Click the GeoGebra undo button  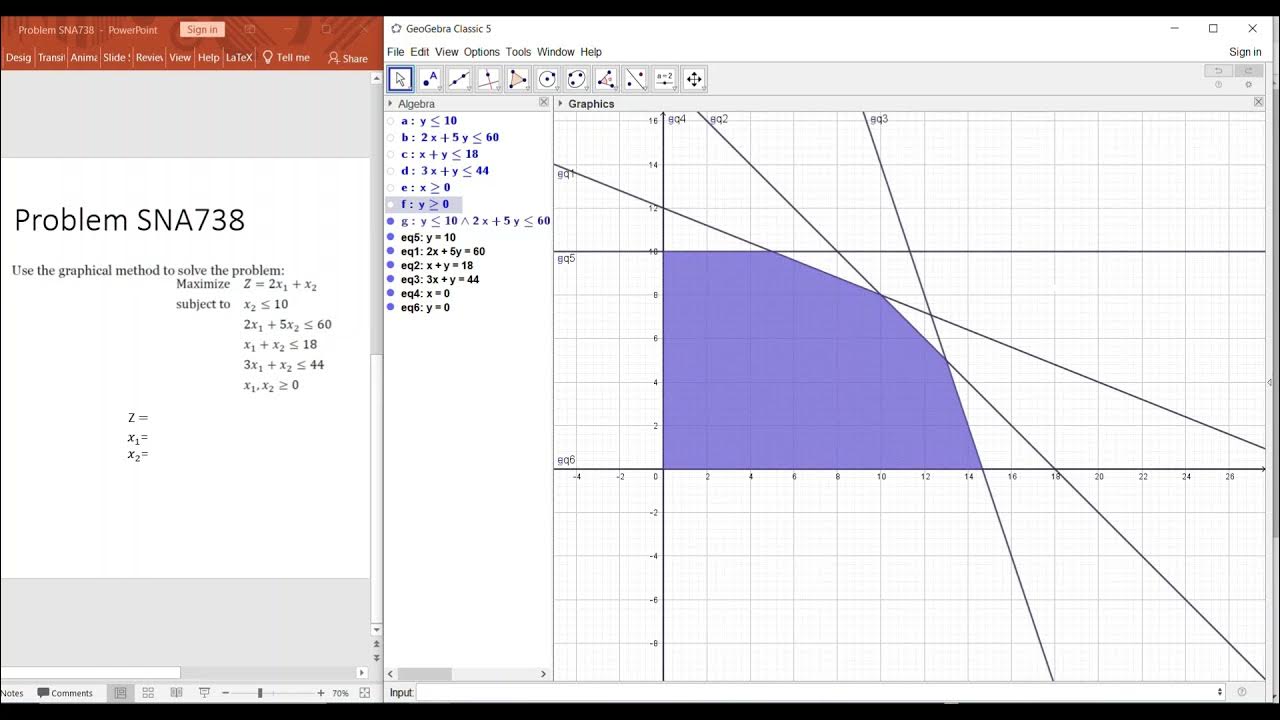coord(1218,71)
